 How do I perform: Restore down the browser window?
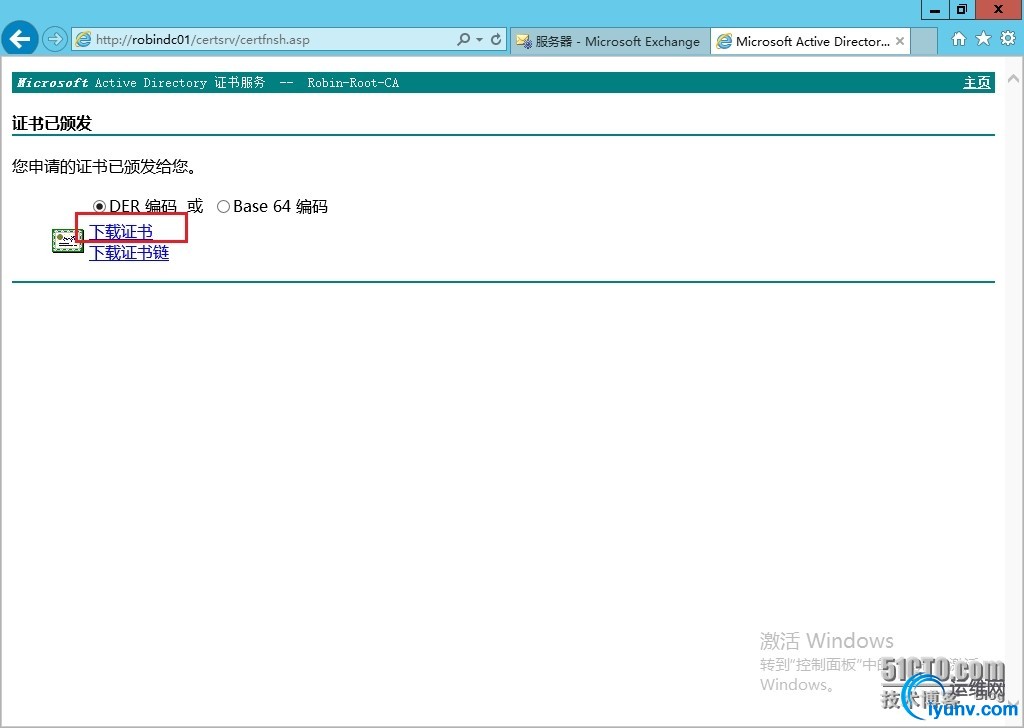click(x=961, y=10)
